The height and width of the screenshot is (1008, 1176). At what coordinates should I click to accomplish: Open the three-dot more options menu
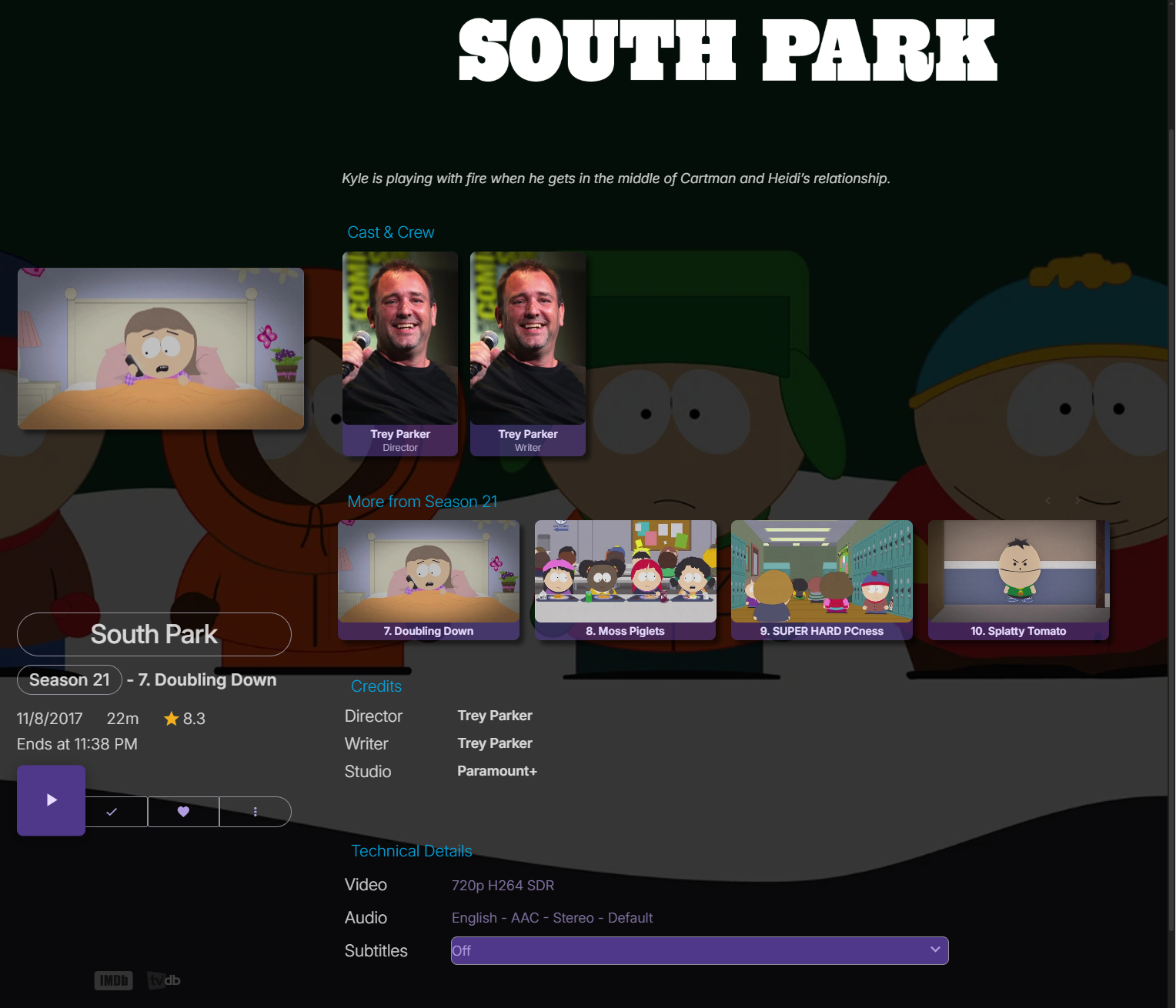[x=256, y=812]
